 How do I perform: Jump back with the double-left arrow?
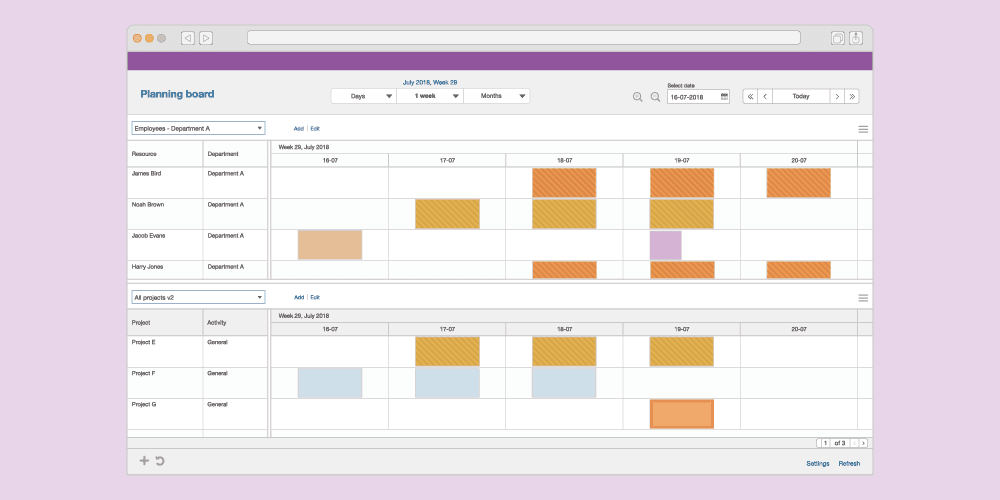tap(749, 97)
